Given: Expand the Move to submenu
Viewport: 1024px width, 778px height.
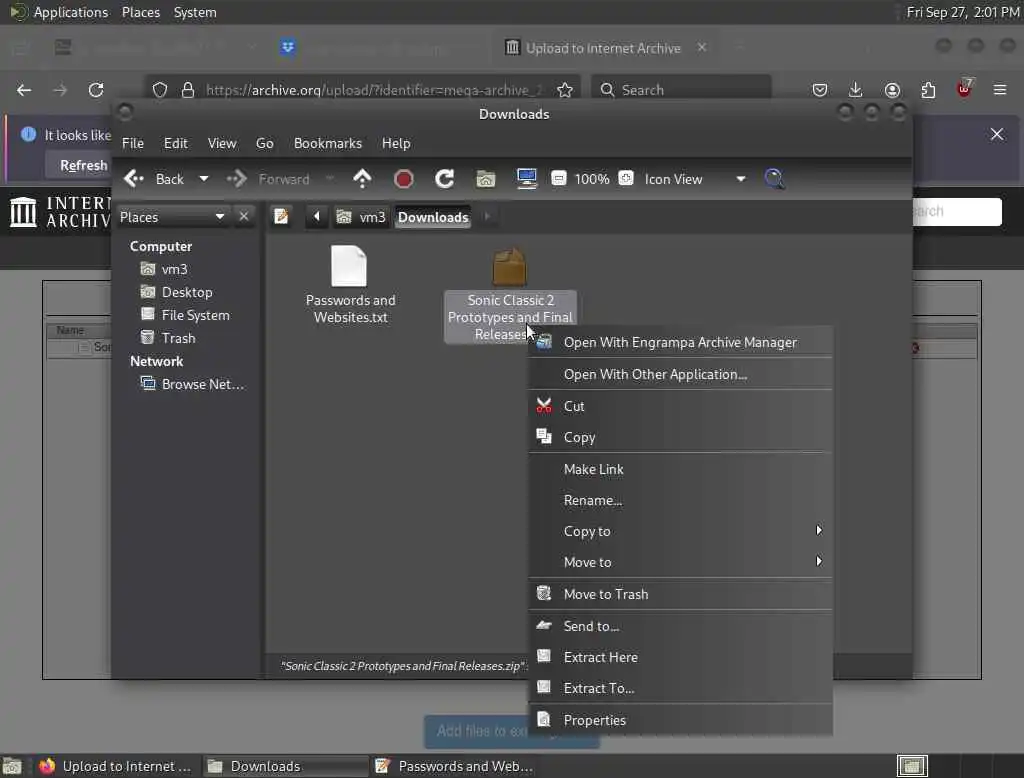Looking at the screenshot, I should (680, 562).
